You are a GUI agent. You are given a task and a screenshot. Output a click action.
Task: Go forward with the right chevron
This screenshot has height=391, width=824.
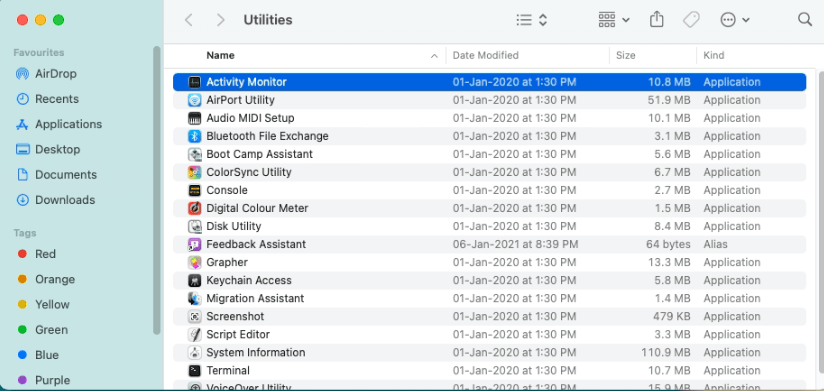(x=221, y=20)
